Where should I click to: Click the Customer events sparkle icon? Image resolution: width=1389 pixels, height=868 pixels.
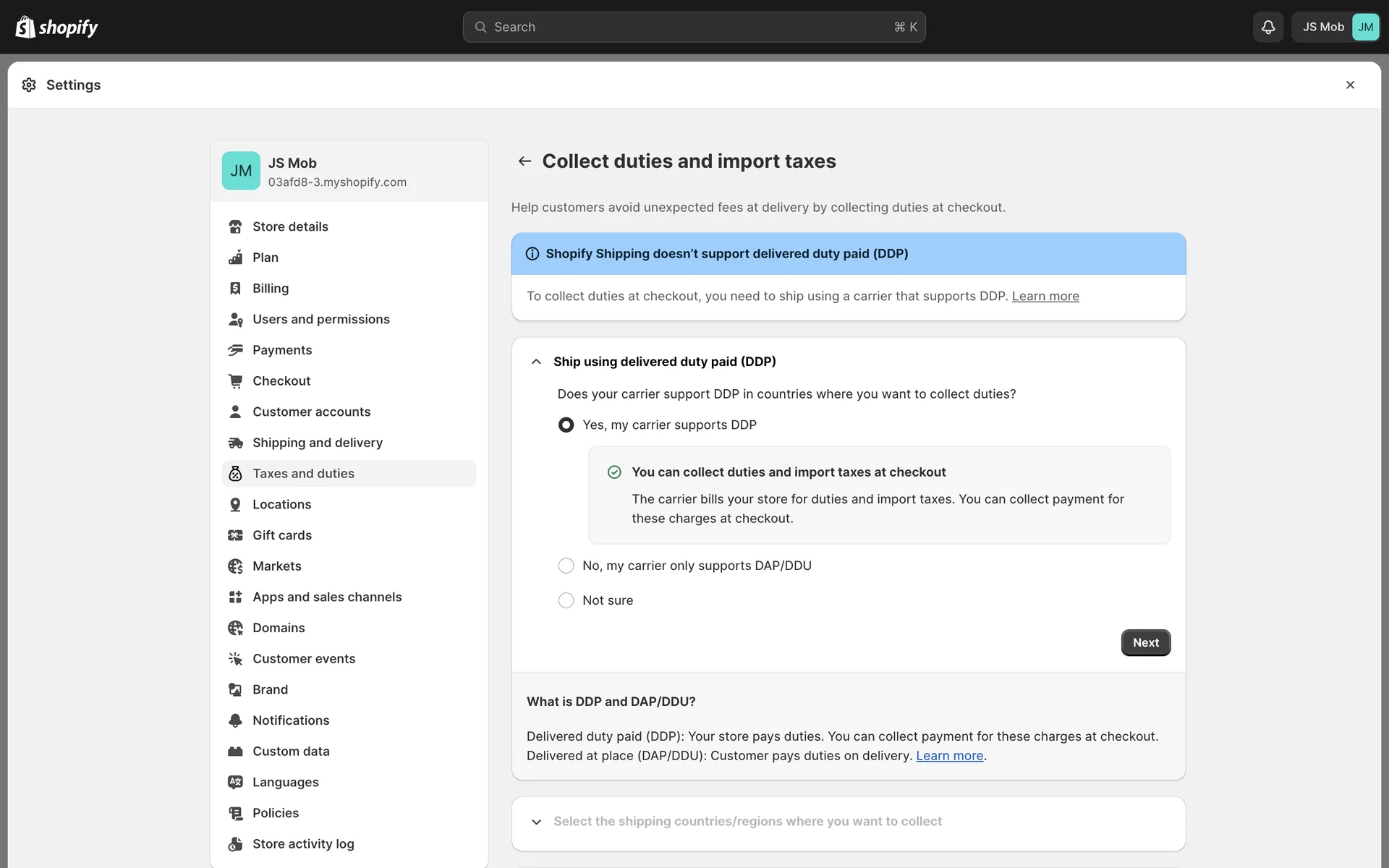(235, 659)
